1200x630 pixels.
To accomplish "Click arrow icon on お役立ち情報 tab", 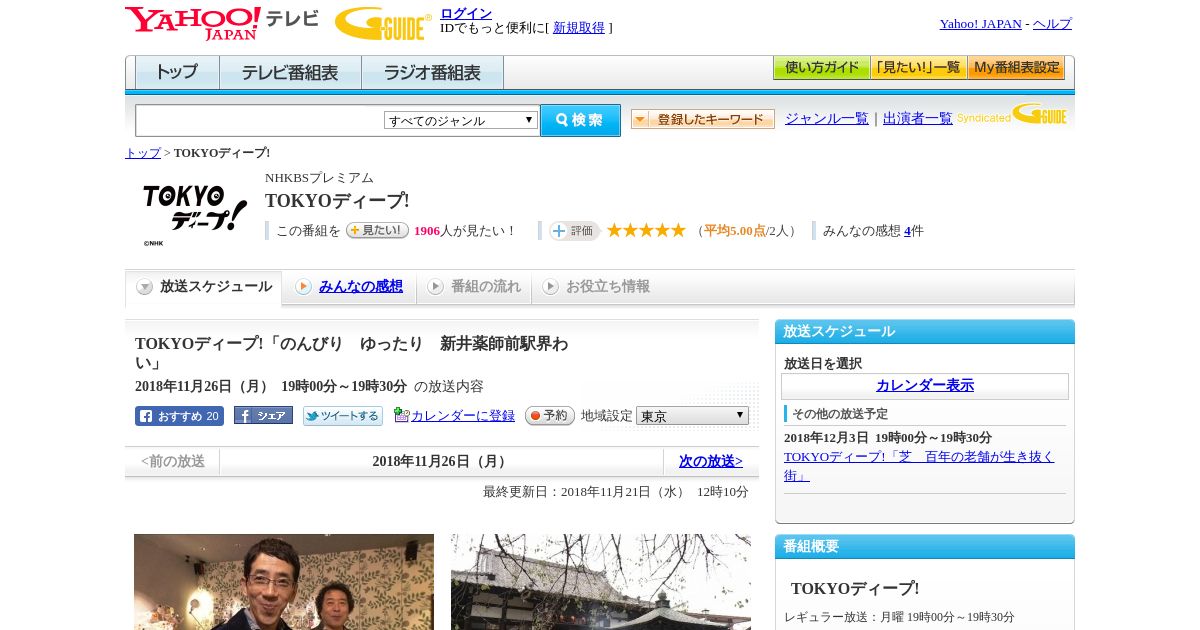I will point(550,287).
